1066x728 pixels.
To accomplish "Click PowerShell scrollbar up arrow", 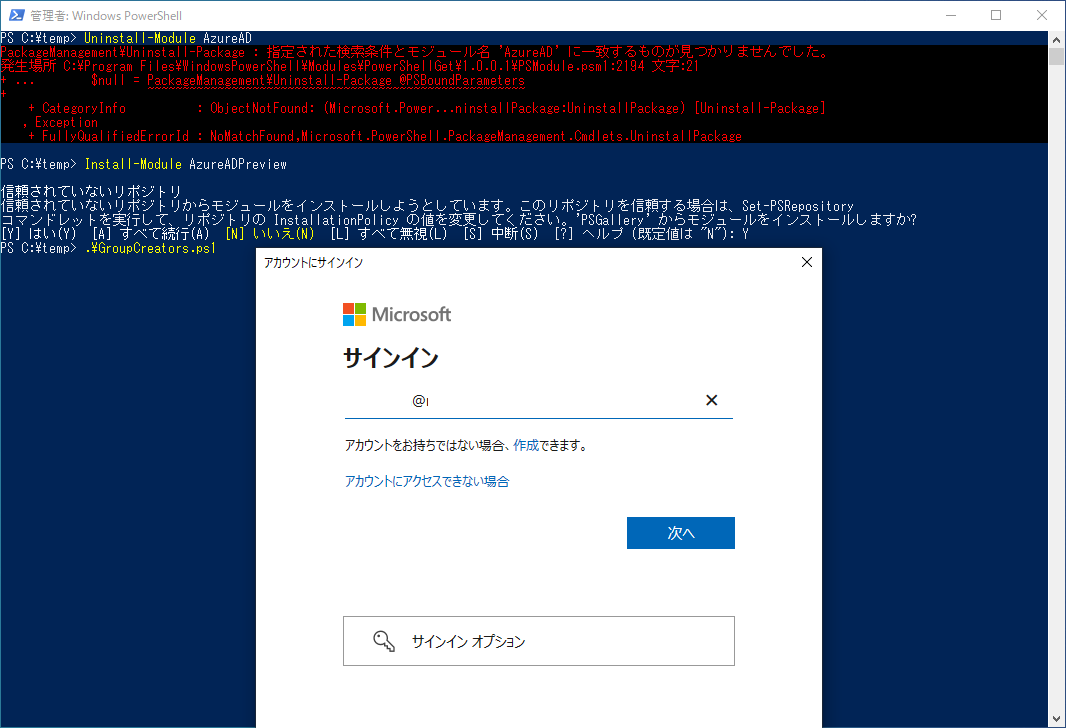I will (x=1056, y=39).
